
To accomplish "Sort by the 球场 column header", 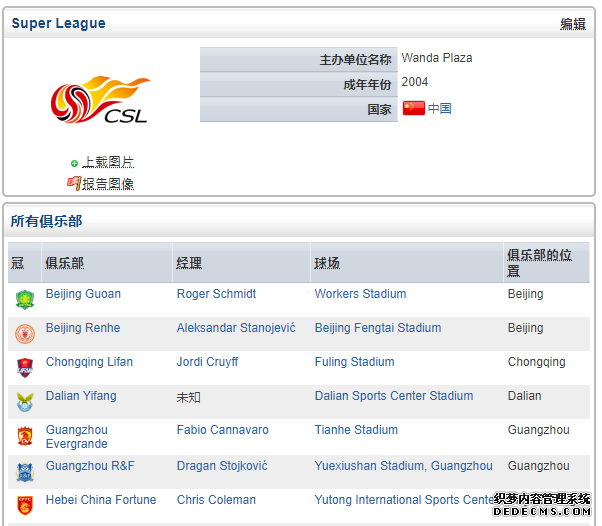I will (327, 263).
